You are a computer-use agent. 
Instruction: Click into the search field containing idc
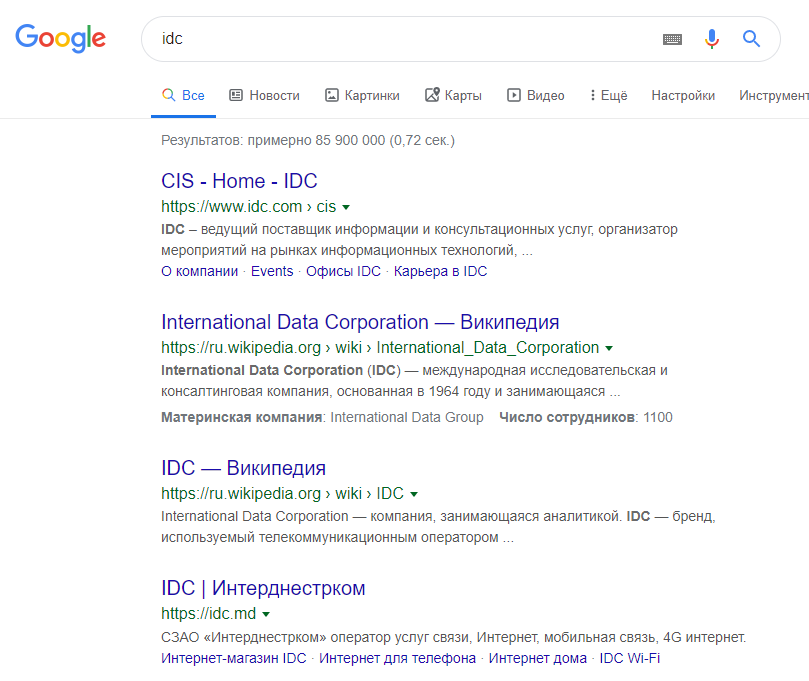coord(402,39)
